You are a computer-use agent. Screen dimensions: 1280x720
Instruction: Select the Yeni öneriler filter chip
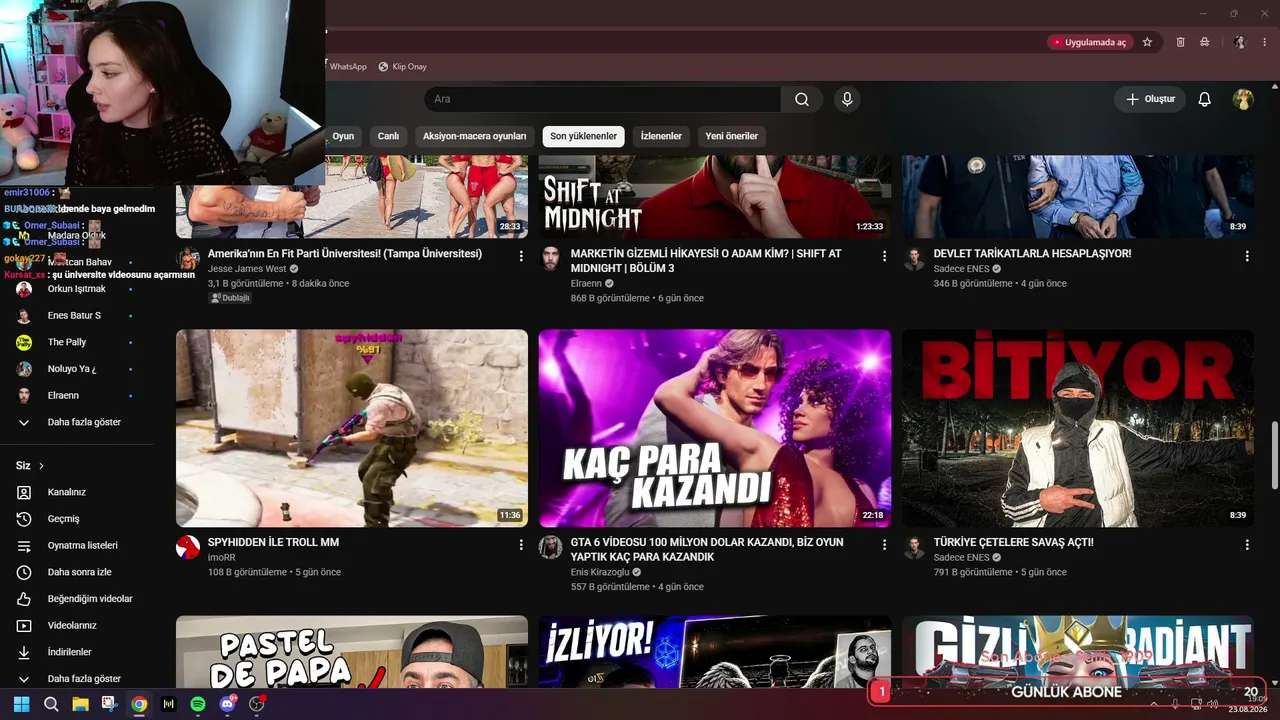point(732,136)
